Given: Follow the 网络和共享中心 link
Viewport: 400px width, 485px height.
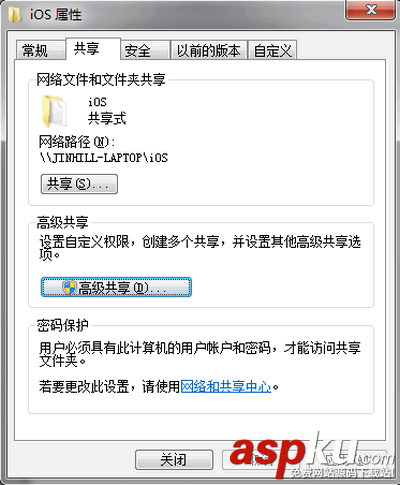Looking at the screenshot, I should coord(226,387).
